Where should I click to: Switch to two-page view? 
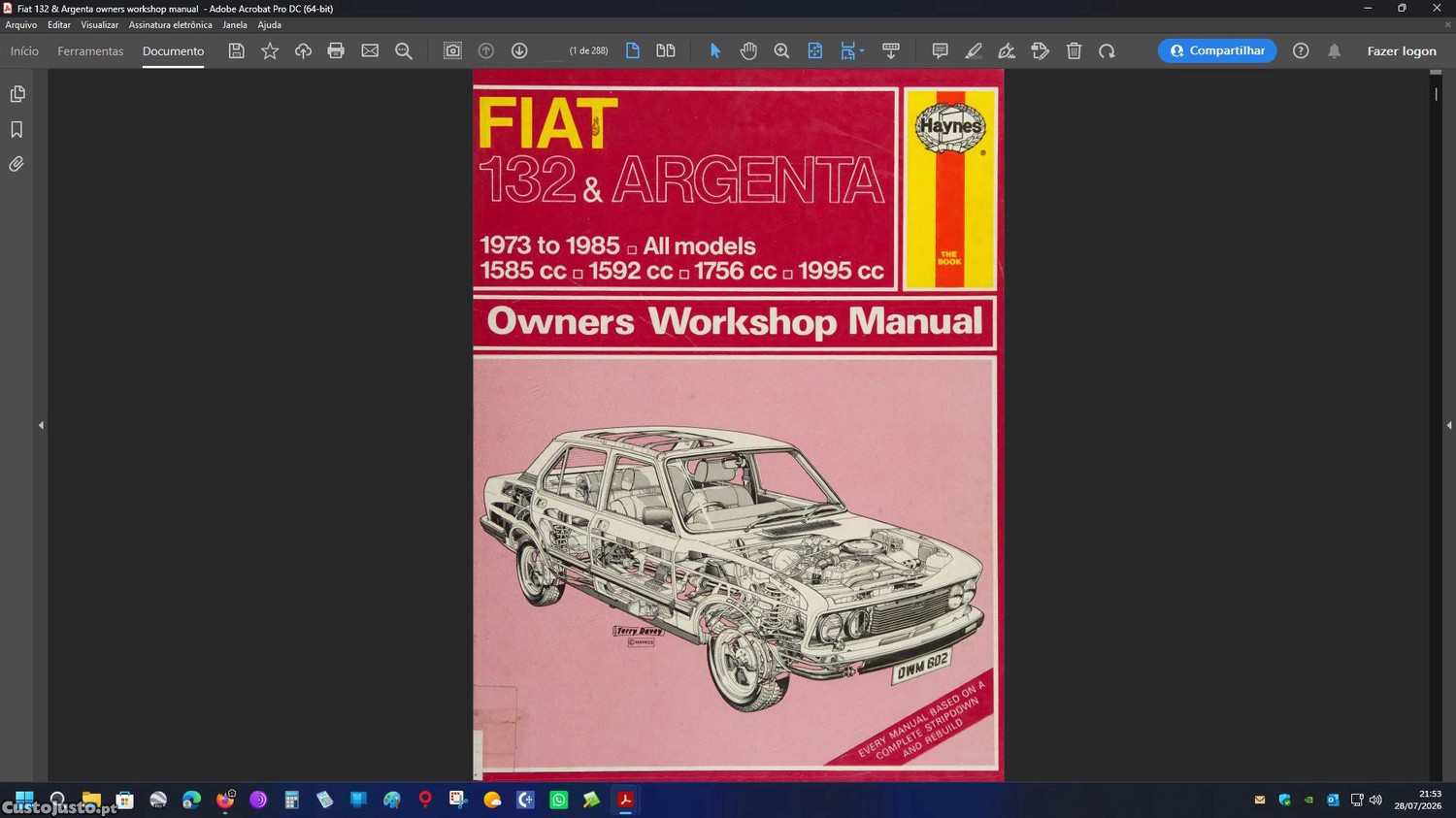tap(666, 50)
